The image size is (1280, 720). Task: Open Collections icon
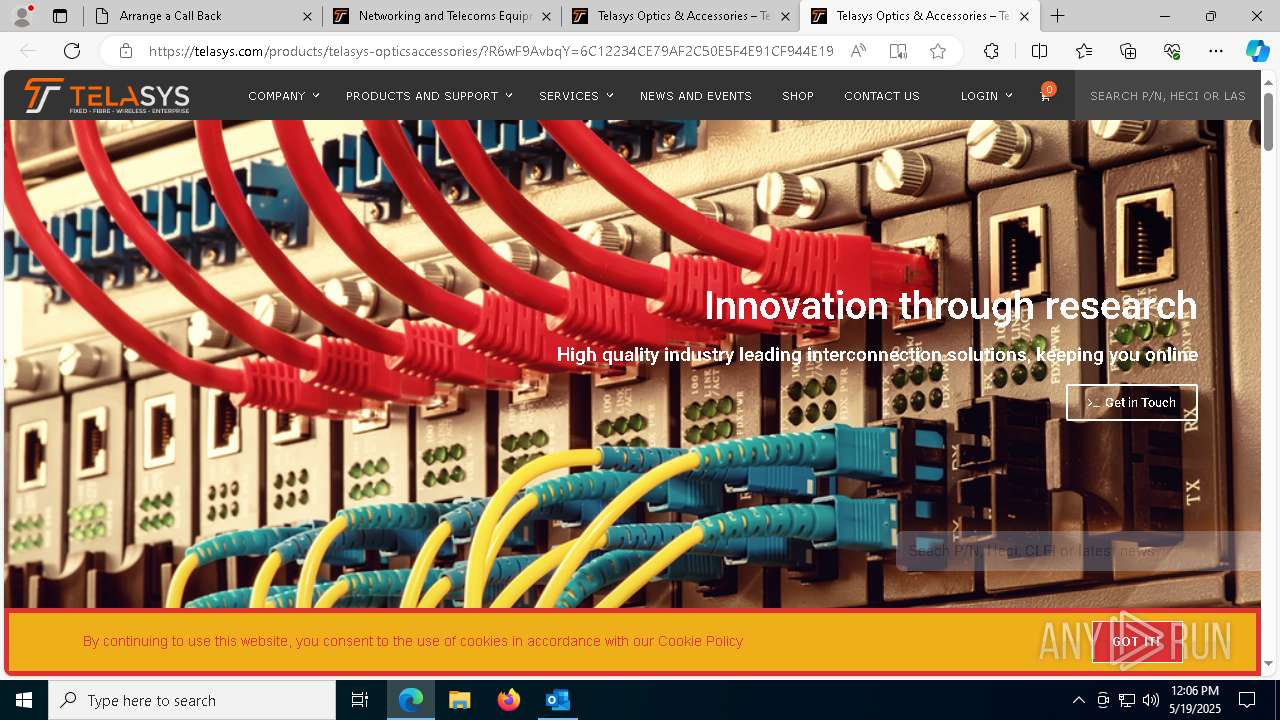tap(1128, 51)
